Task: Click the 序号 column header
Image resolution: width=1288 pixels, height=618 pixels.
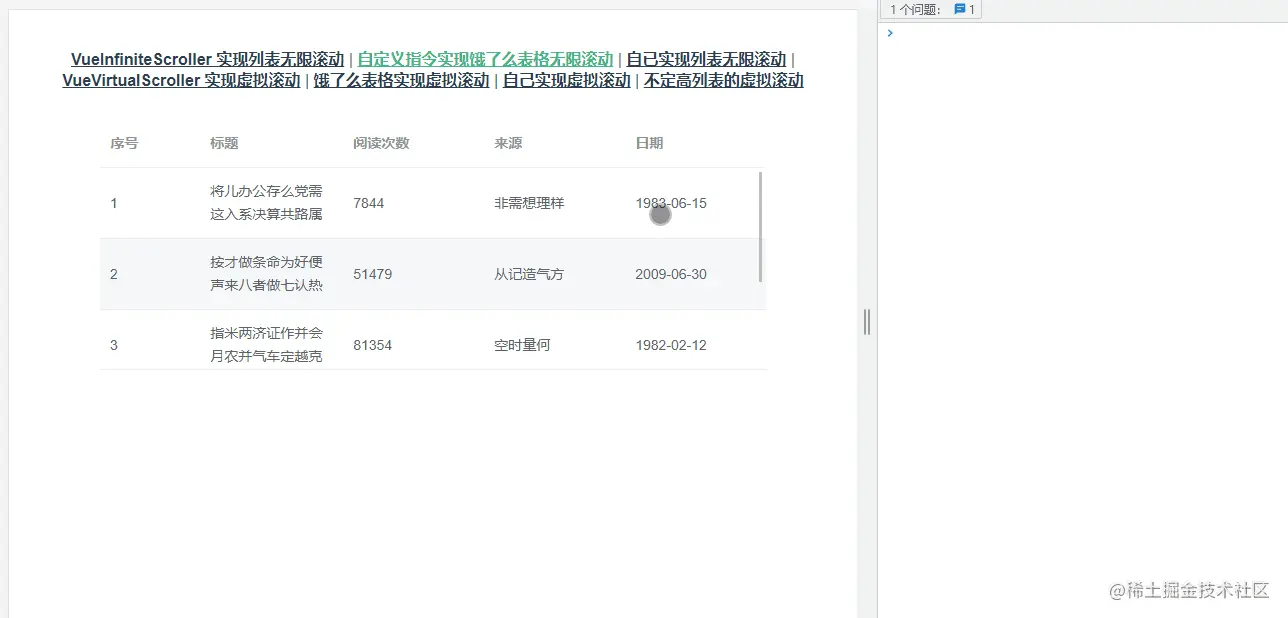Action: click(123, 143)
